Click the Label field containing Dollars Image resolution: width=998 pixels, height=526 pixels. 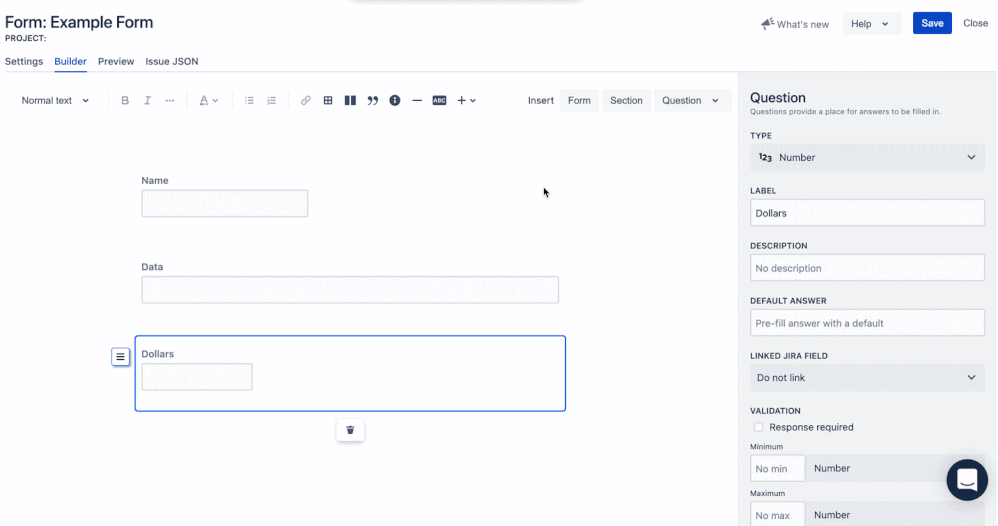pyautogui.click(x=867, y=213)
